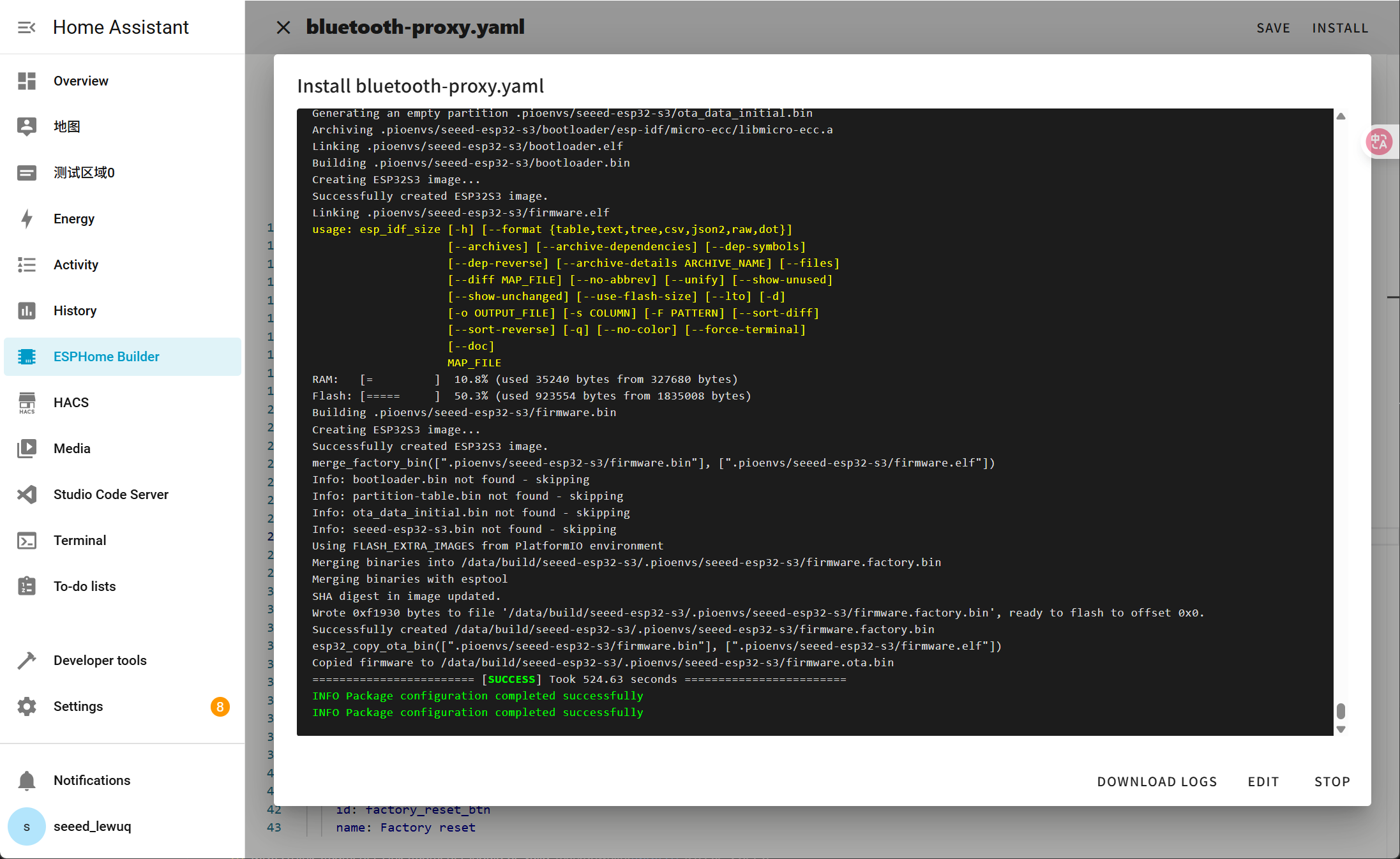Image resolution: width=1400 pixels, height=859 pixels.
Task: Open the Activity sidebar item
Action: click(x=76, y=265)
